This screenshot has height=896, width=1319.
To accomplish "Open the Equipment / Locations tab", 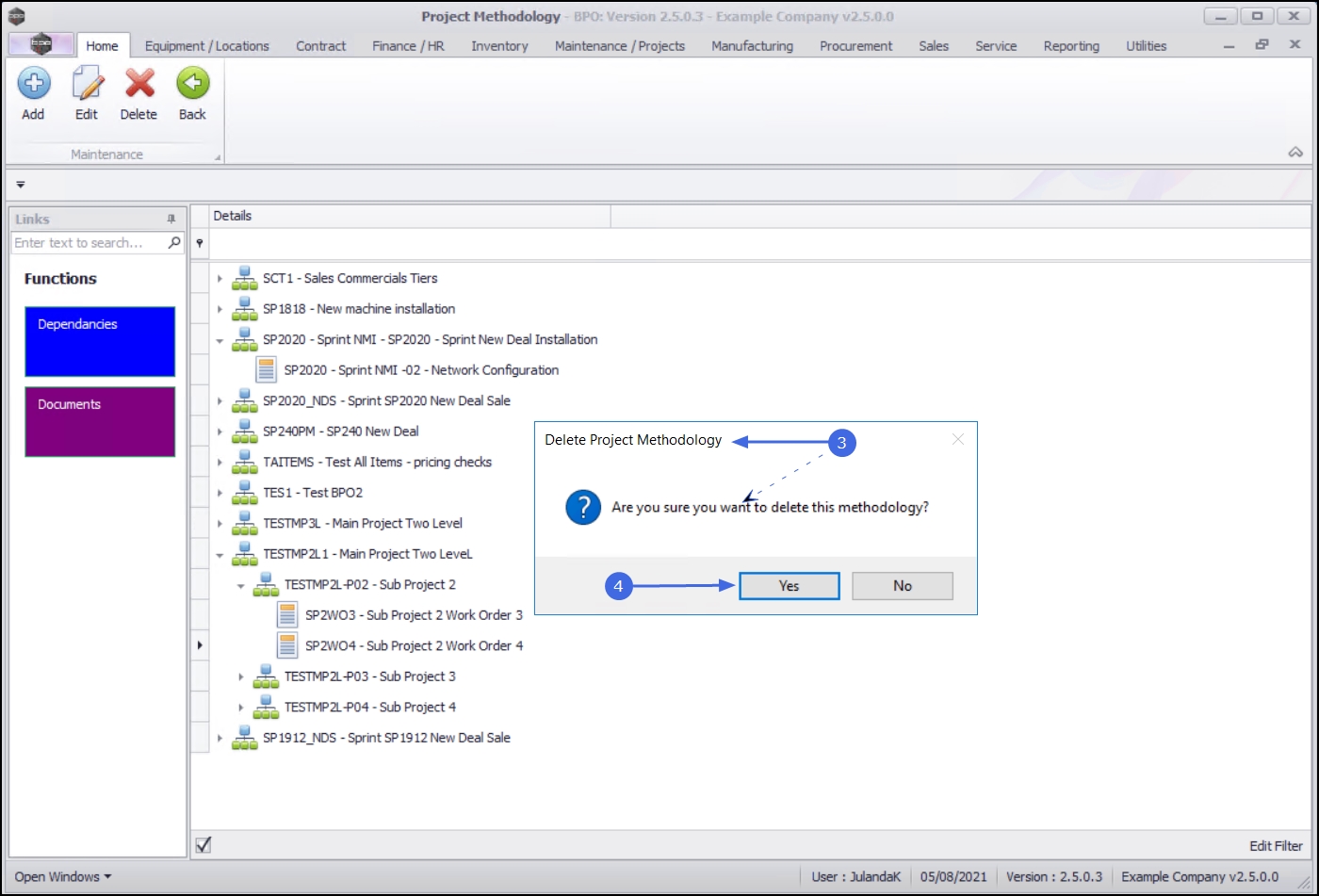I will click(206, 45).
